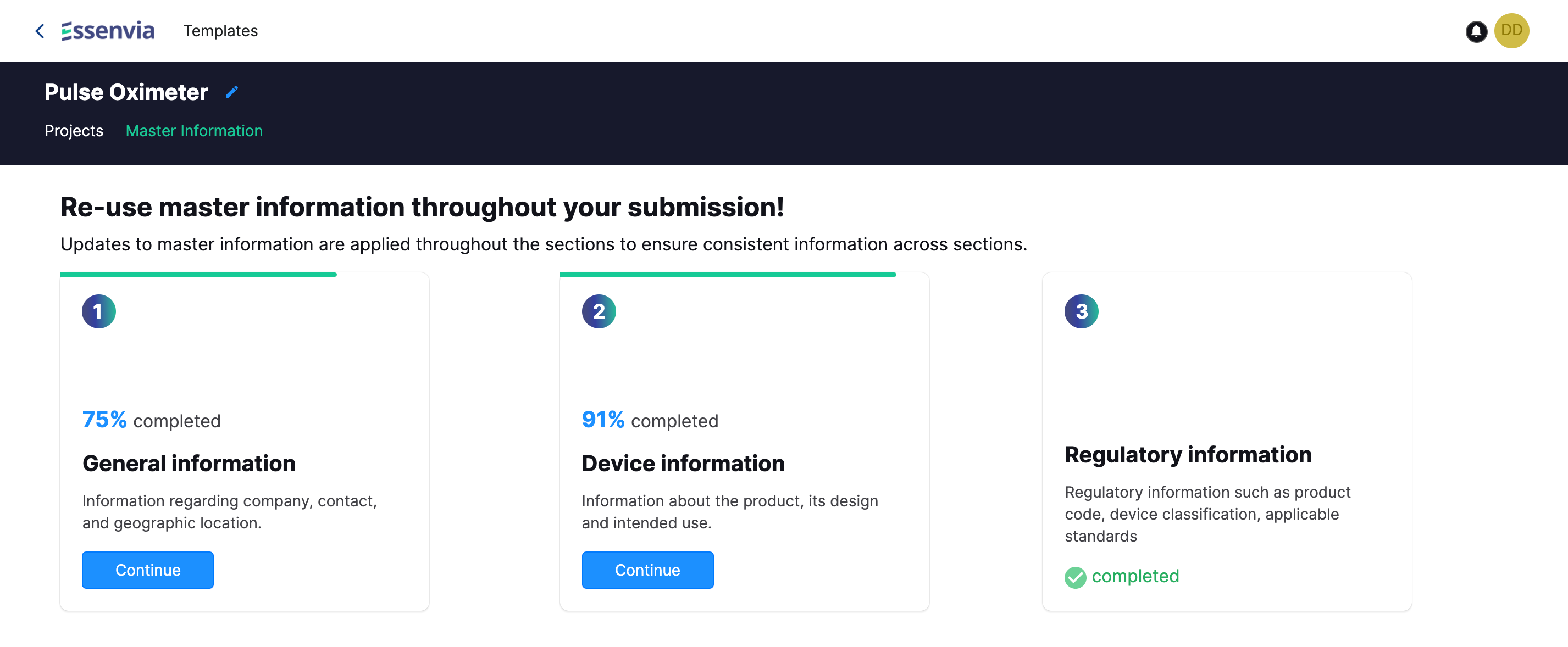The image size is (1568, 647).
Task: Open the Templates menu item
Action: tap(220, 31)
